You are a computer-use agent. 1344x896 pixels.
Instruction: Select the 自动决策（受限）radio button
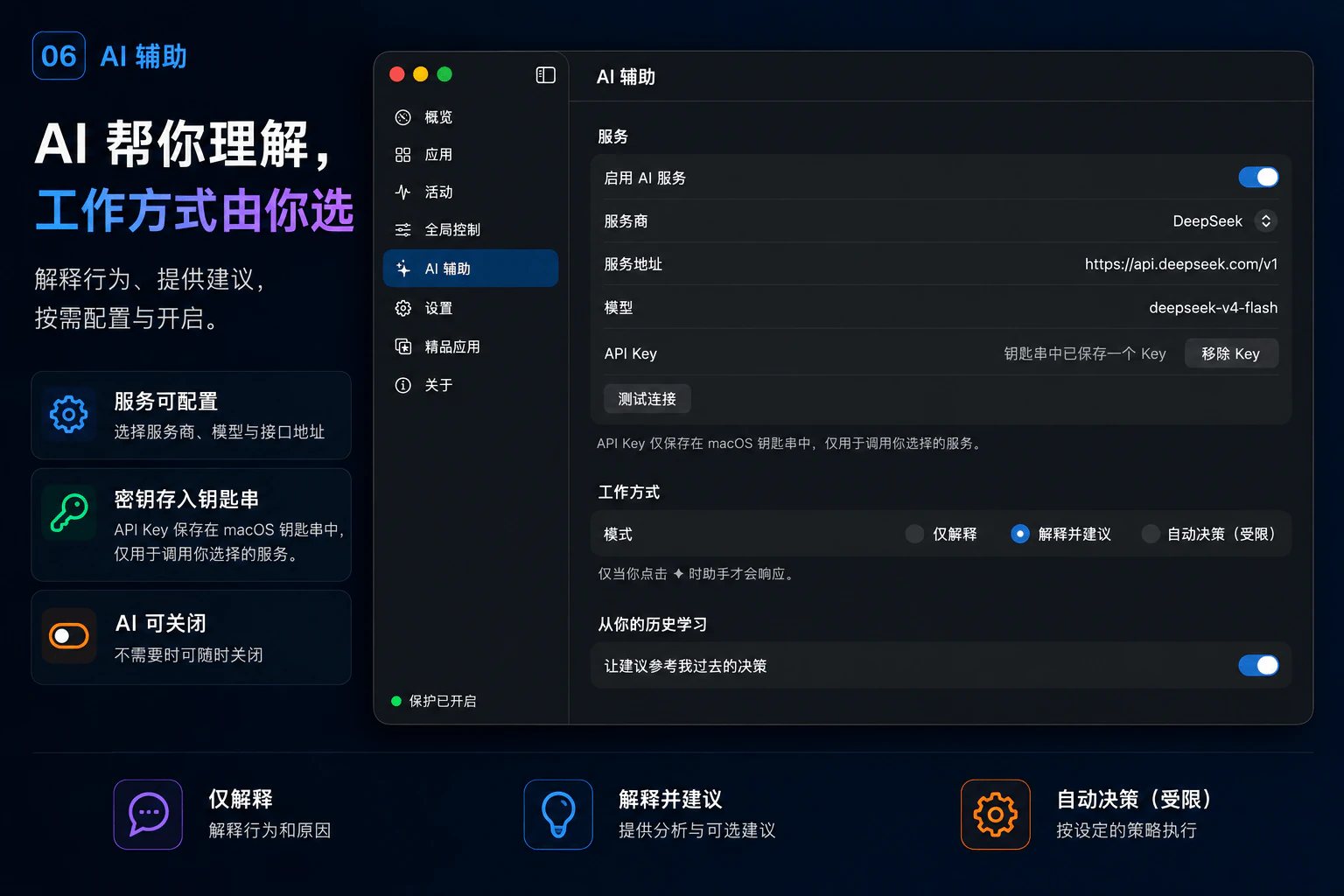(x=1151, y=534)
